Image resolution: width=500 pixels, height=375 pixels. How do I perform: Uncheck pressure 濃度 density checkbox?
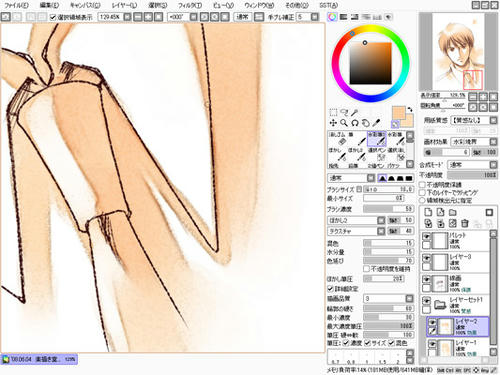coord(346,343)
